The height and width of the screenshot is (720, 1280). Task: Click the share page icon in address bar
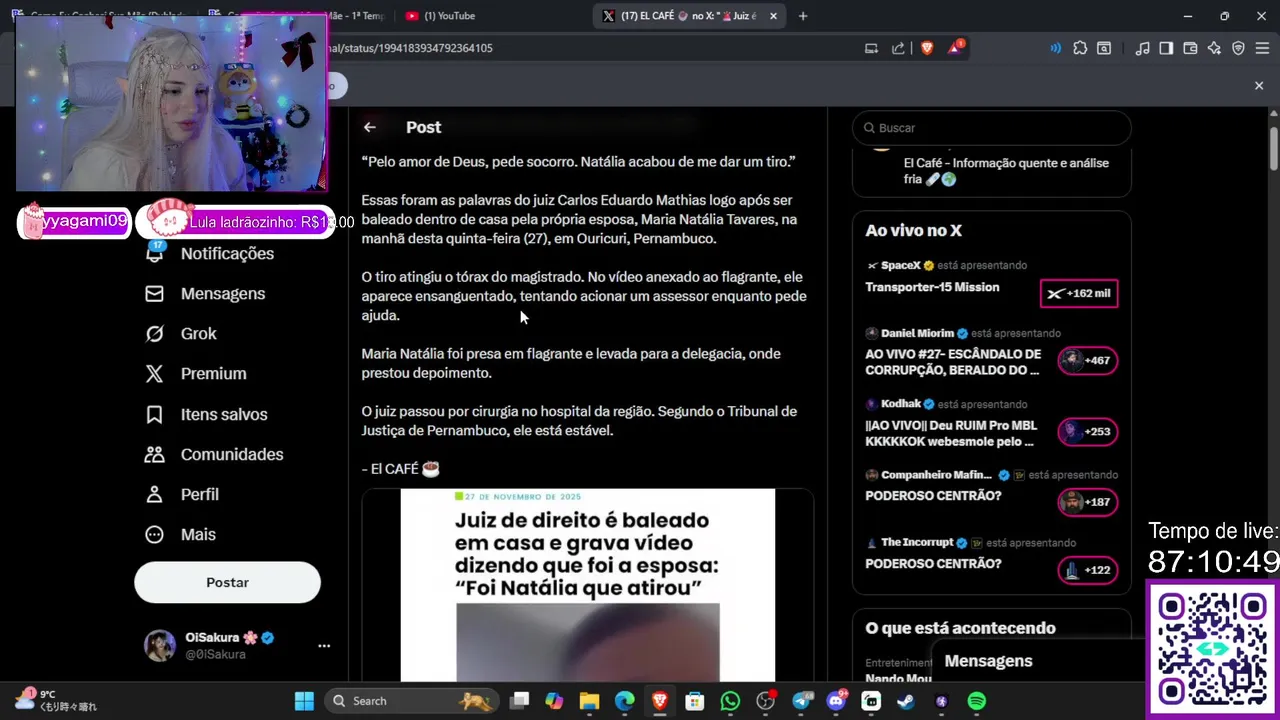(898, 48)
